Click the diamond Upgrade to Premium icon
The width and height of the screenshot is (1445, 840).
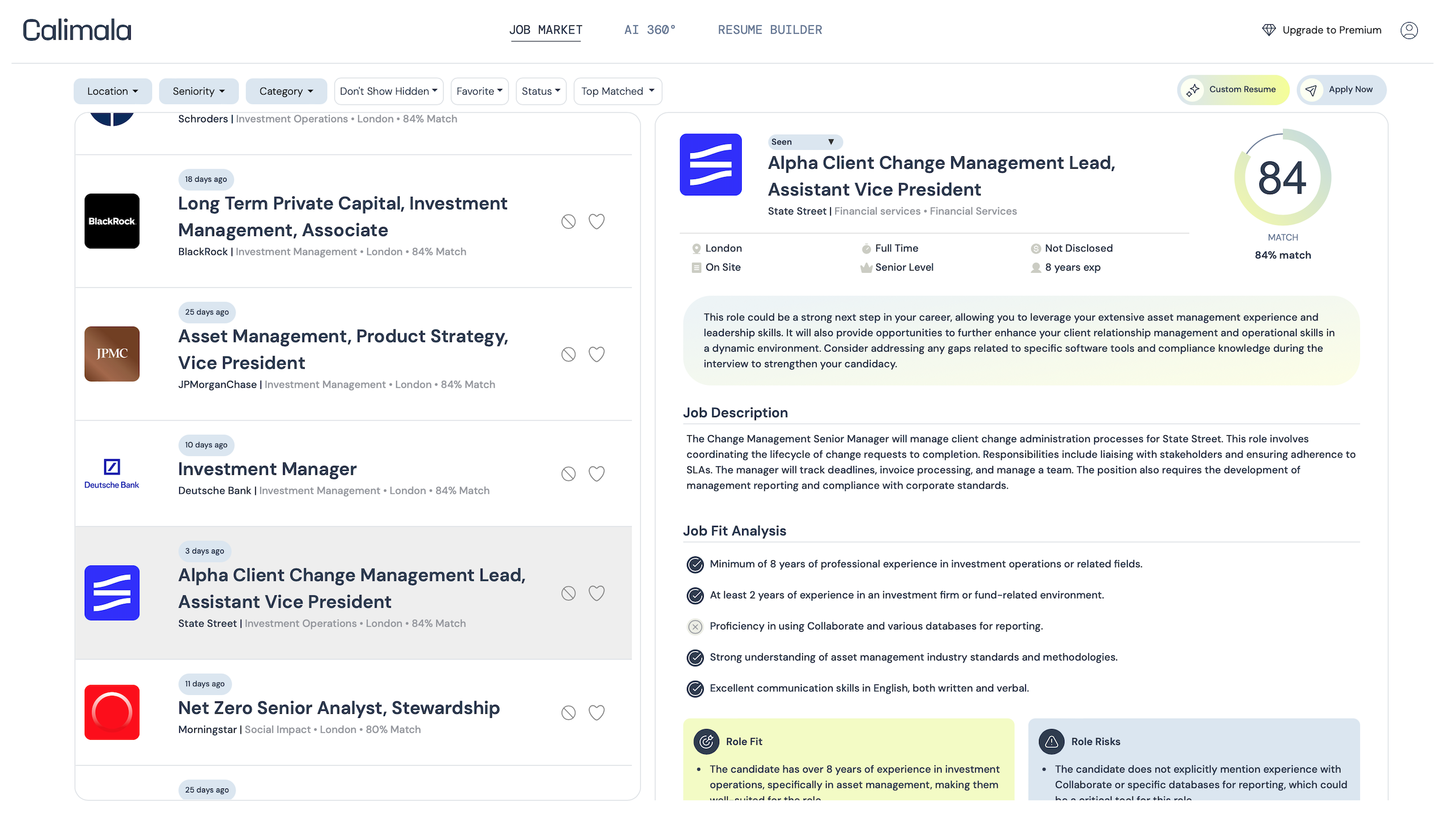(x=1268, y=30)
